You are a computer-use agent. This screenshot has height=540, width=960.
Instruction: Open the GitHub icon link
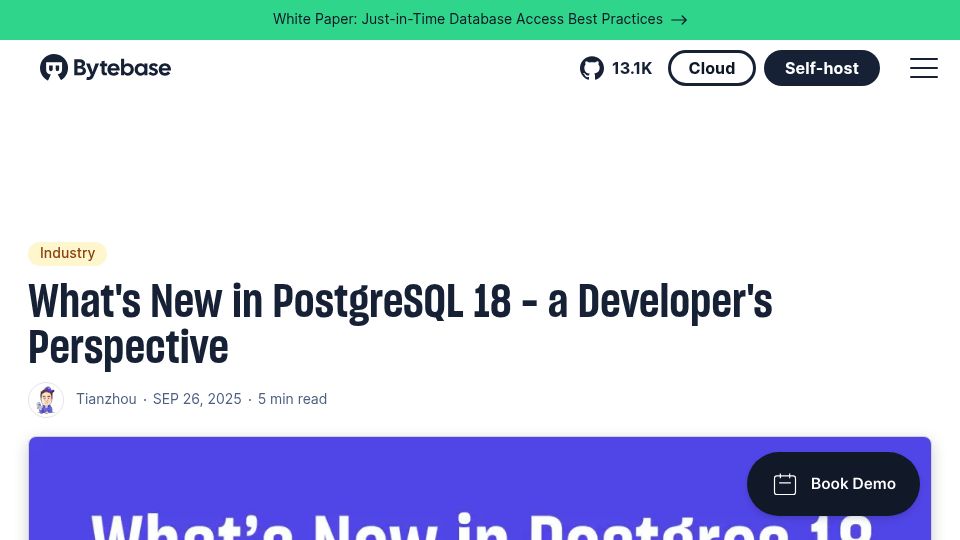(591, 68)
